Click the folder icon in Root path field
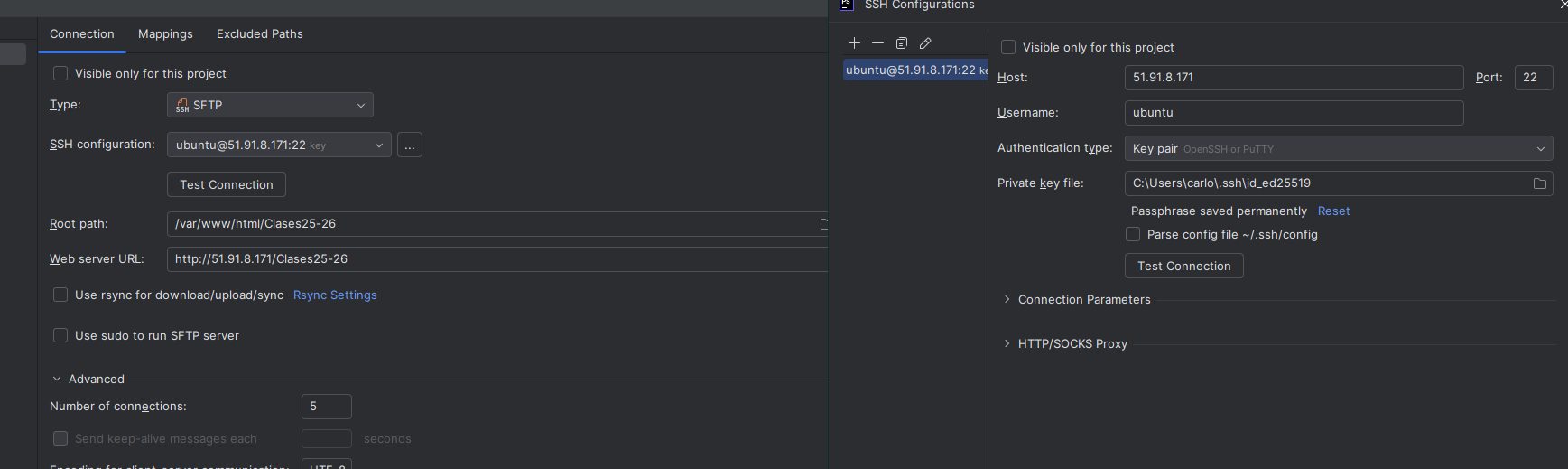The image size is (1568, 469). (822, 224)
